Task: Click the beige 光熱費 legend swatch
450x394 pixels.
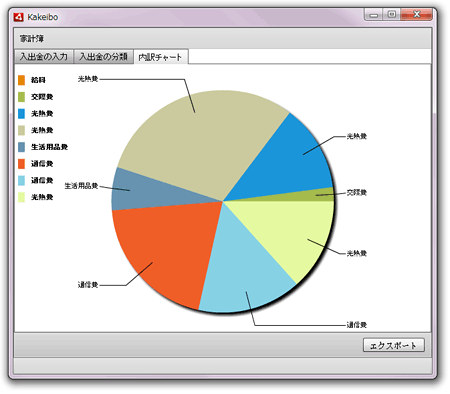Action: click(22, 130)
